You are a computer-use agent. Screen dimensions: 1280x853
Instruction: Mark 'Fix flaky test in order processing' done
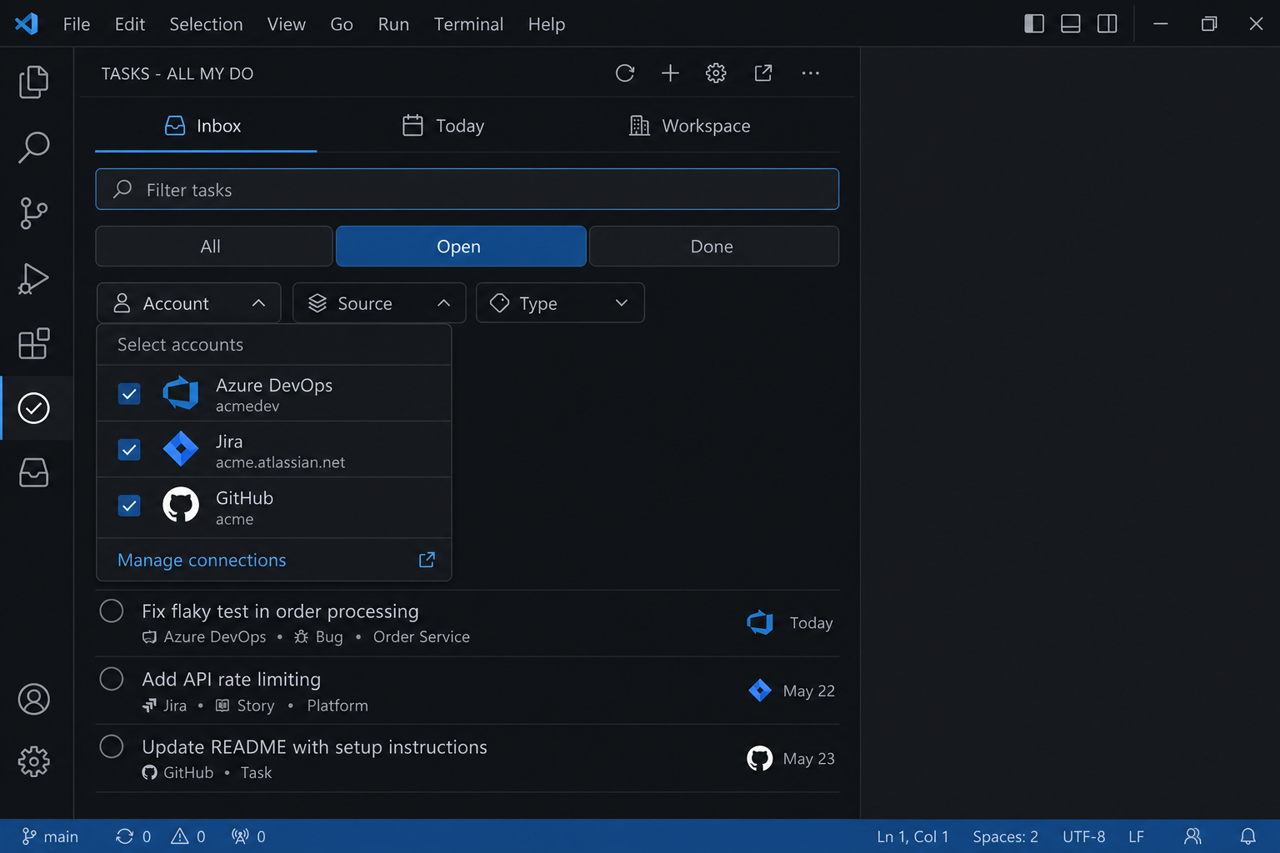[112, 611]
